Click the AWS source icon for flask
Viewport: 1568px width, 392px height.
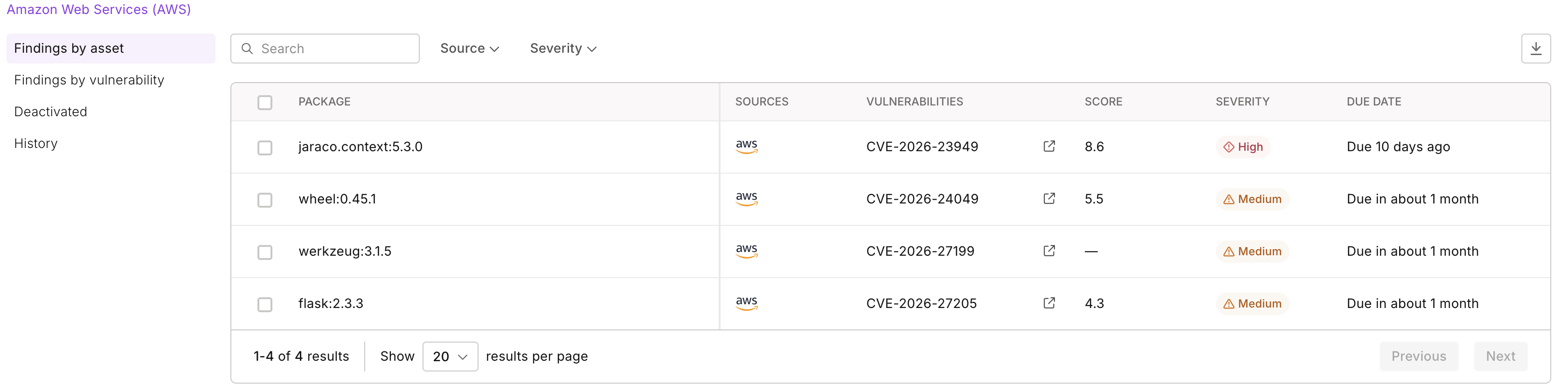(746, 303)
